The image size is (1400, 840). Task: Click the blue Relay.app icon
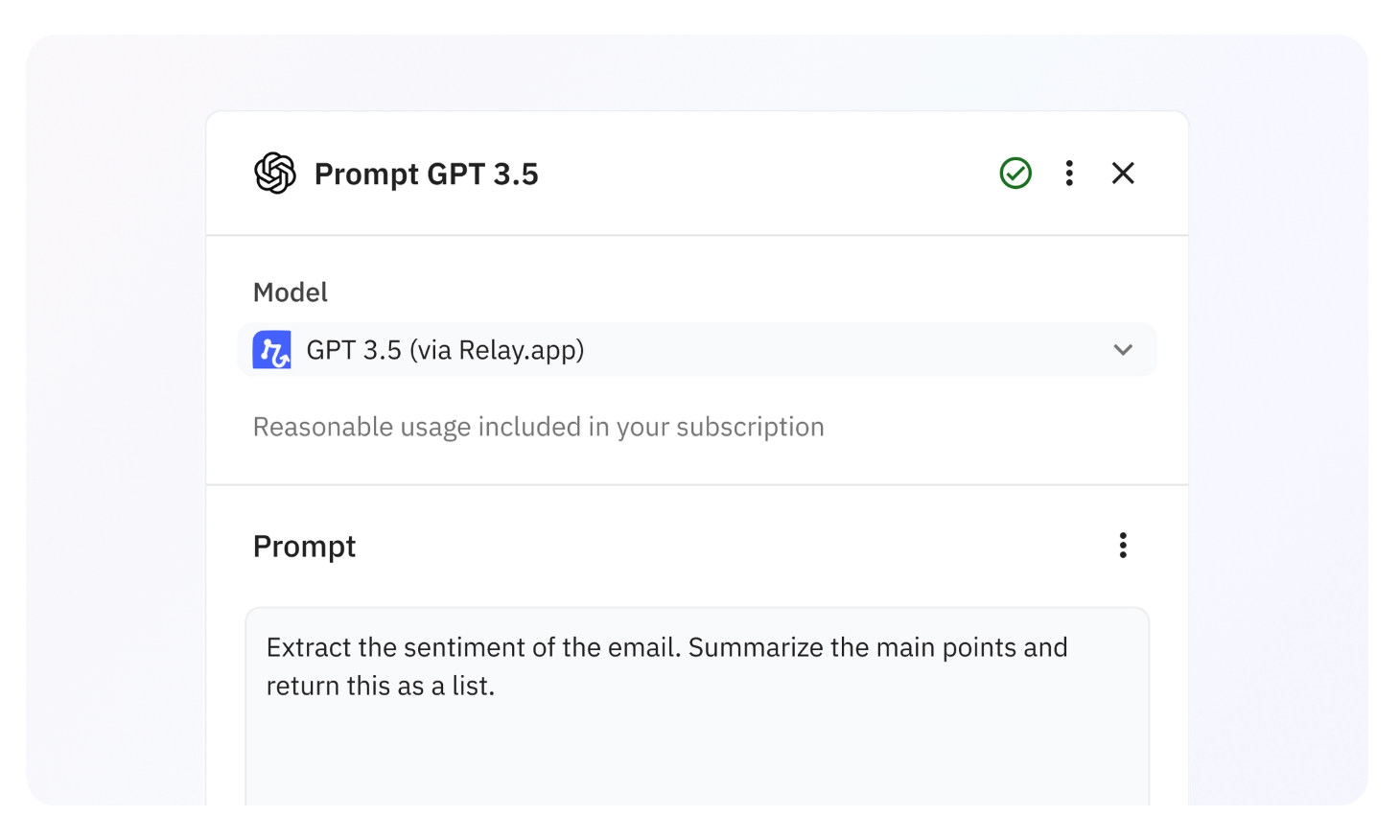pos(272,350)
